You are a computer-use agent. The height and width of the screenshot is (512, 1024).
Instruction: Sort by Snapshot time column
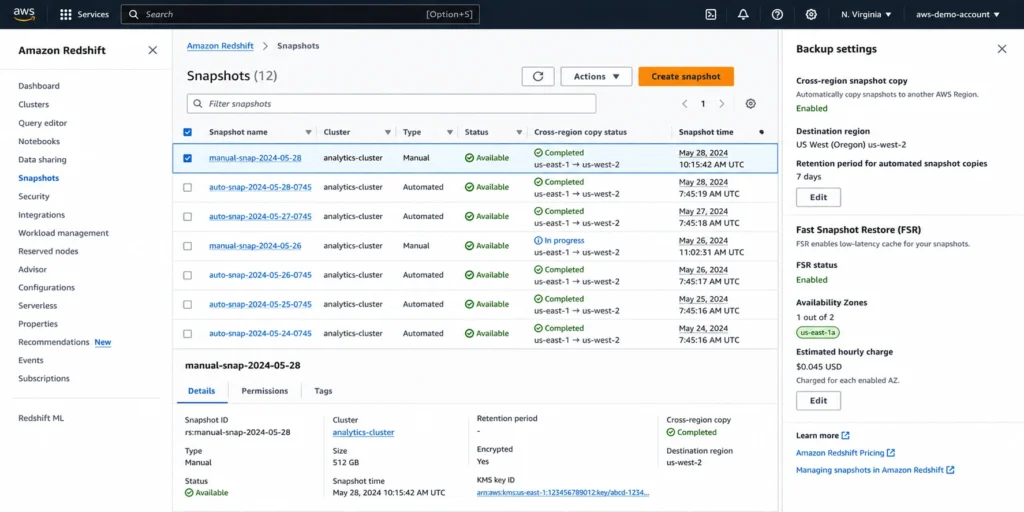click(706, 132)
